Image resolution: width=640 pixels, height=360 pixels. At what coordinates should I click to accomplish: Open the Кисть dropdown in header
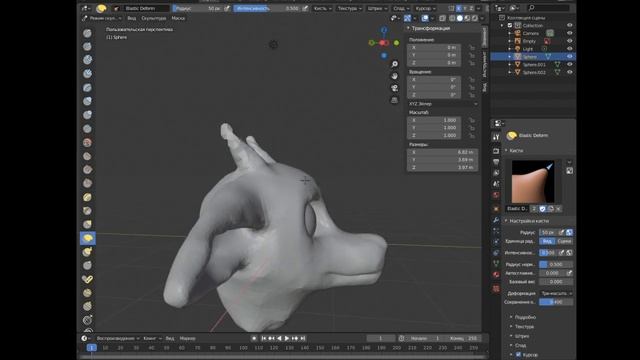[322, 8]
